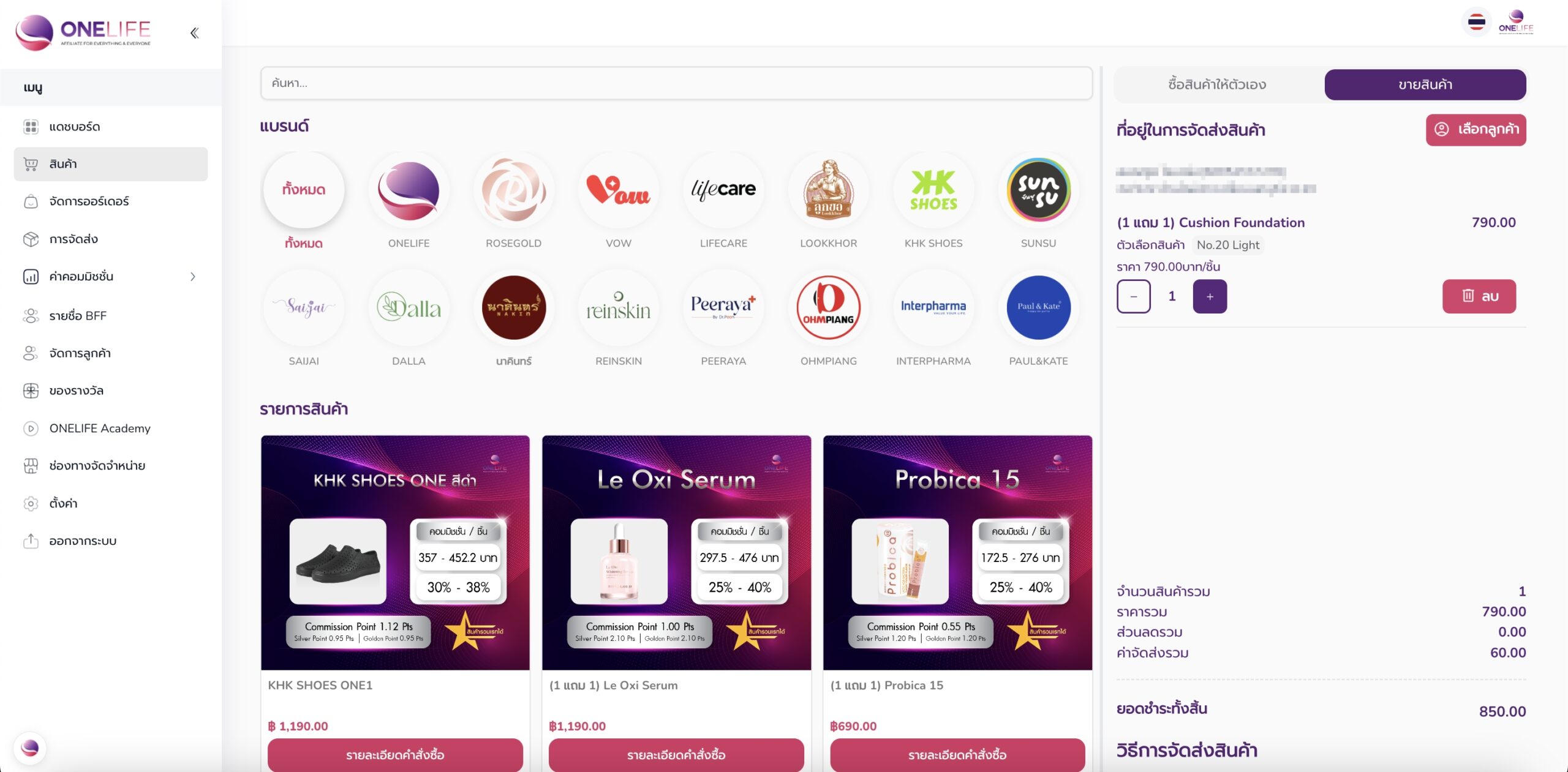Increase Cushion Foundation quantity with plus
1568x772 pixels.
point(1210,296)
